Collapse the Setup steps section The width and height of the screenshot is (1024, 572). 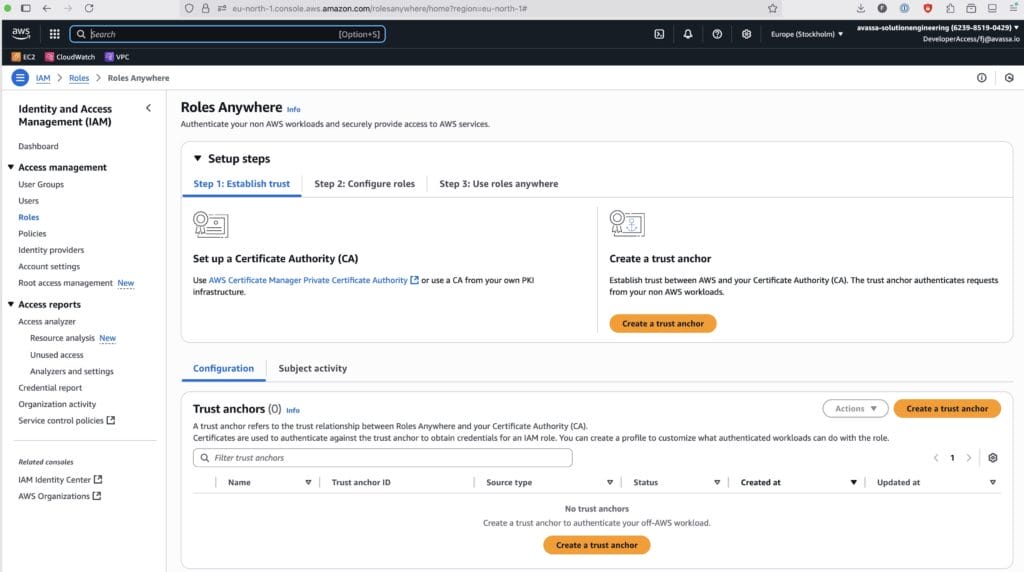[x=198, y=159]
